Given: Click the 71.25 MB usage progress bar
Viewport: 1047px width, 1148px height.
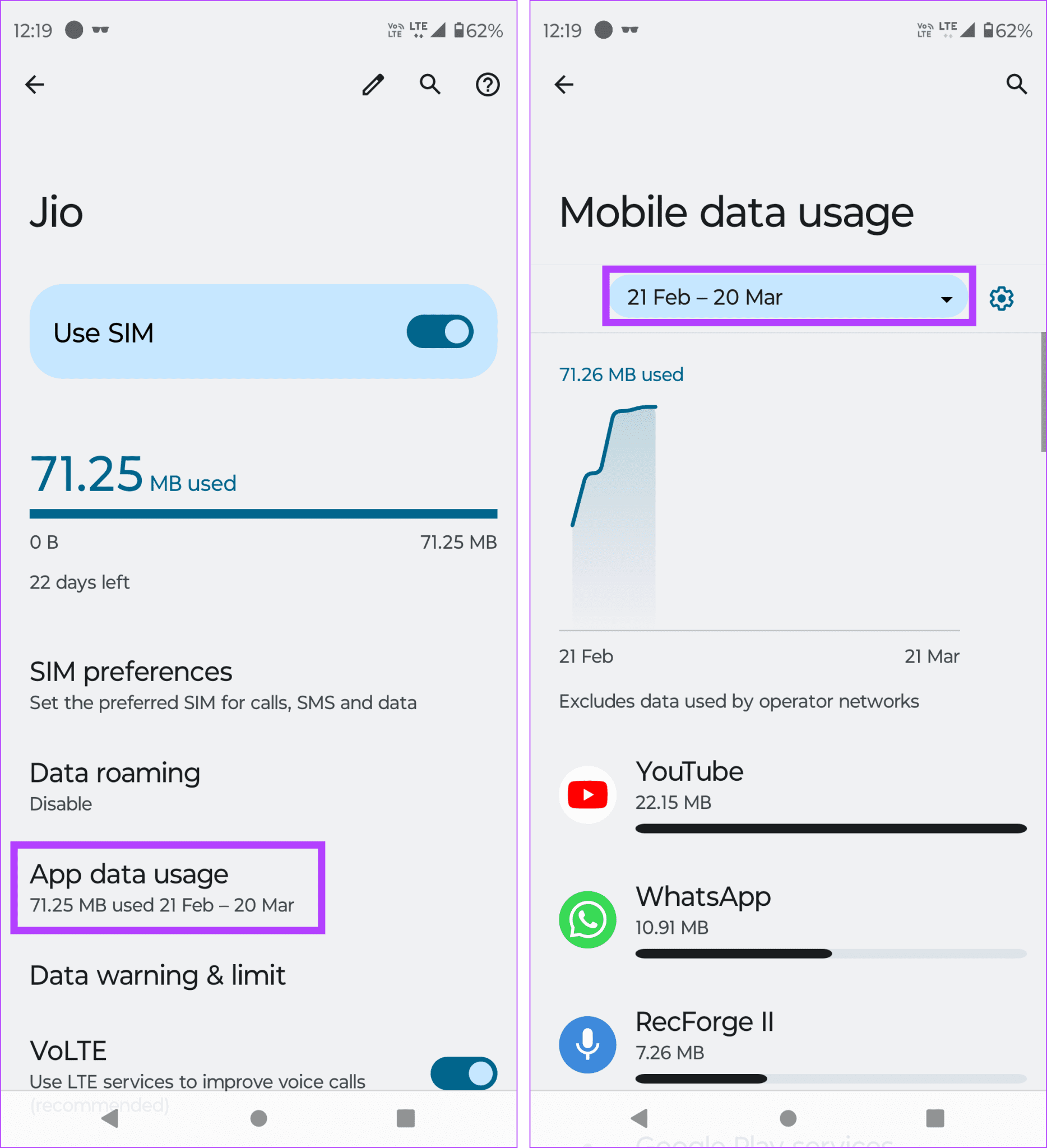Looking at the screenshot, I should (x=263, y=513).
